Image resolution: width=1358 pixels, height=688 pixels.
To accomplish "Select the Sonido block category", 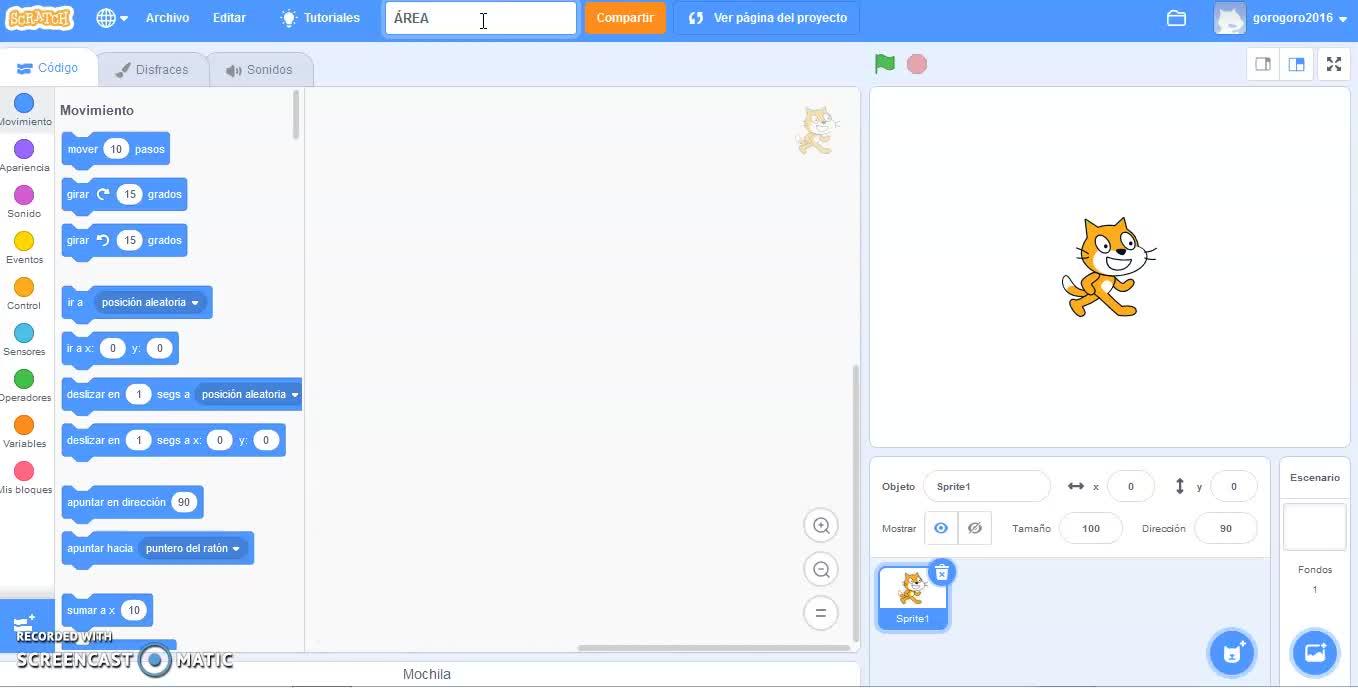I will click(x=24, y=202).
